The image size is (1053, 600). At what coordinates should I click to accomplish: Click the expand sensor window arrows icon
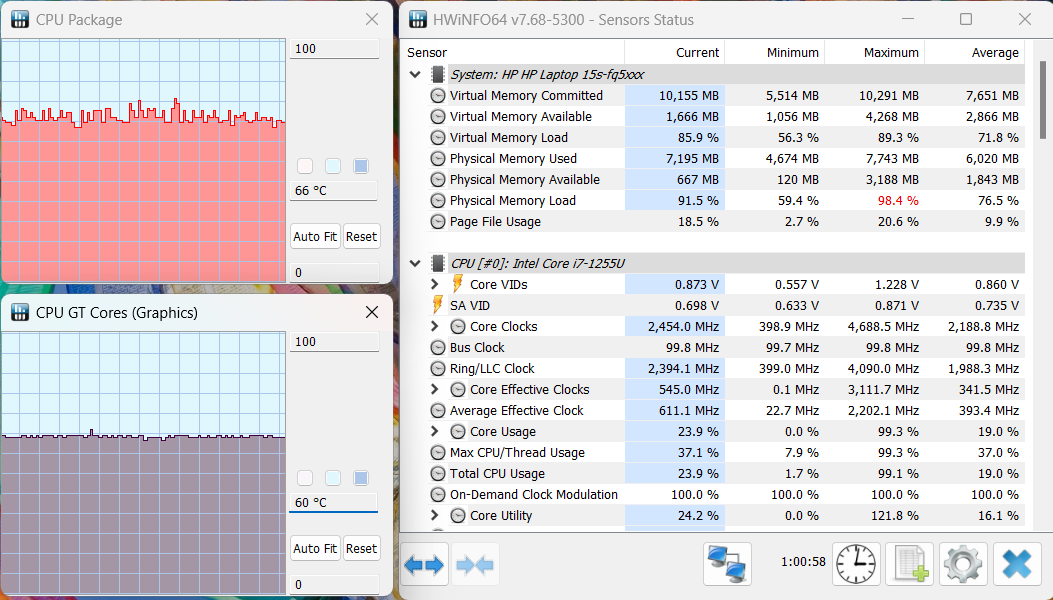[x=424, y=565]
